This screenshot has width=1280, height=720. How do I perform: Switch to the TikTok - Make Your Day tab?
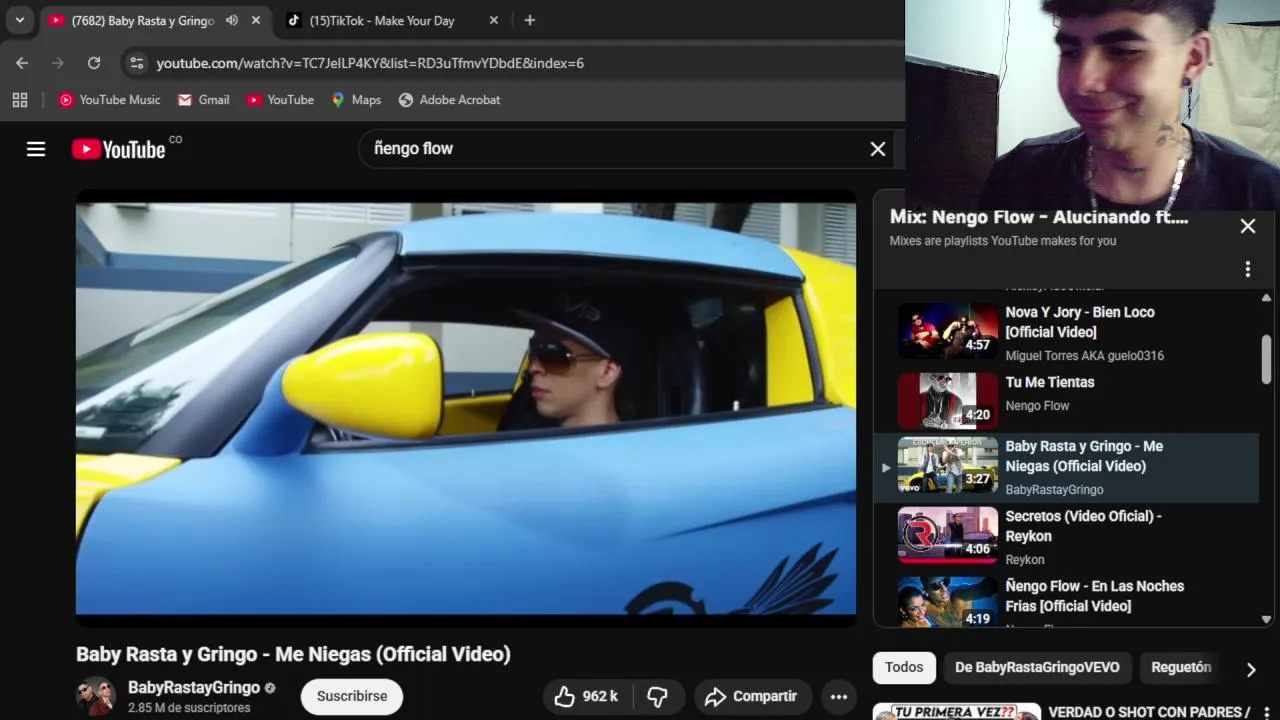click(x=382, y=20)
